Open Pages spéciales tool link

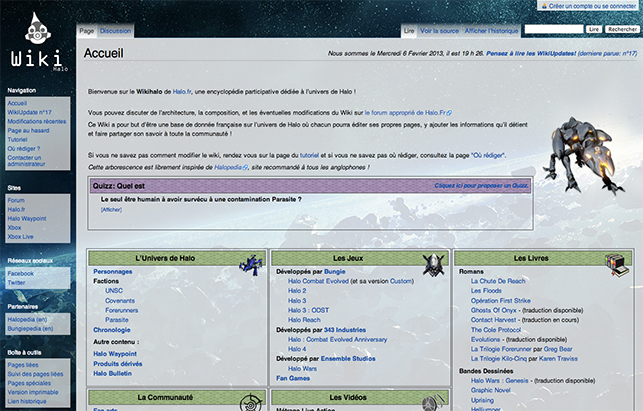[x=29, y=383]
